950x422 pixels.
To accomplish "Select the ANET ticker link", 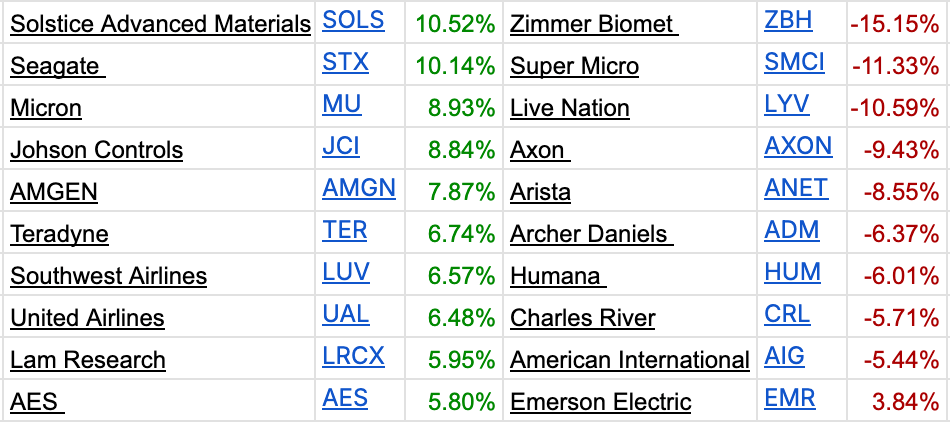I will click(796, 188).
